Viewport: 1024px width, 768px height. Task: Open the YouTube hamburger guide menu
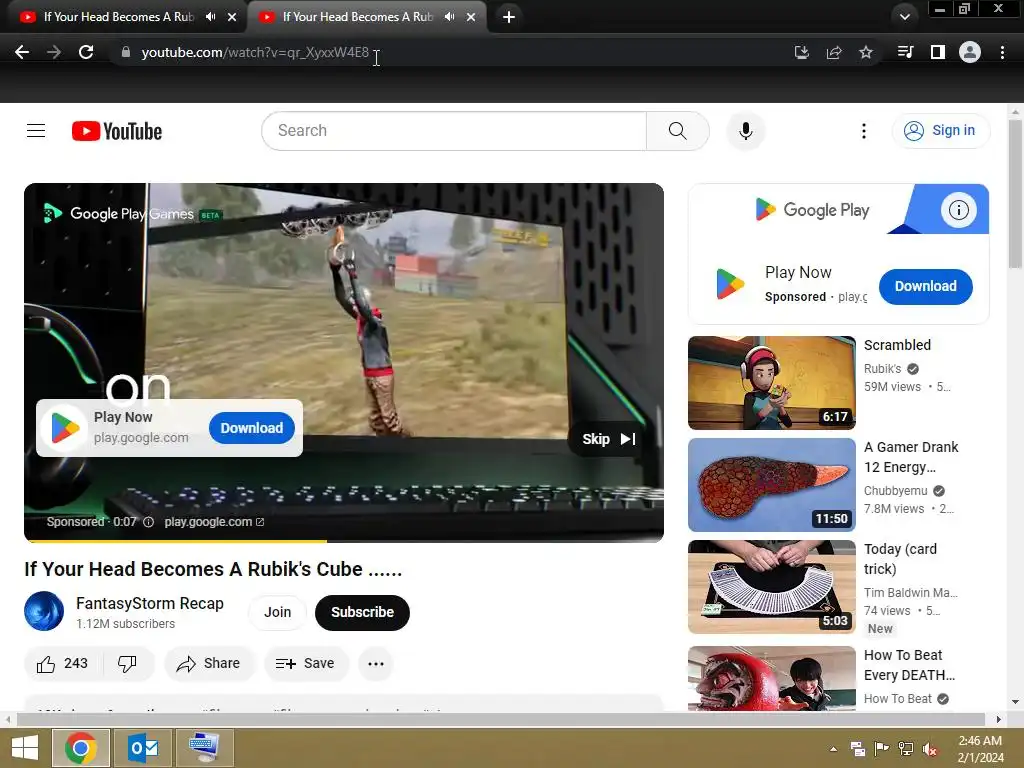[36, 131]
